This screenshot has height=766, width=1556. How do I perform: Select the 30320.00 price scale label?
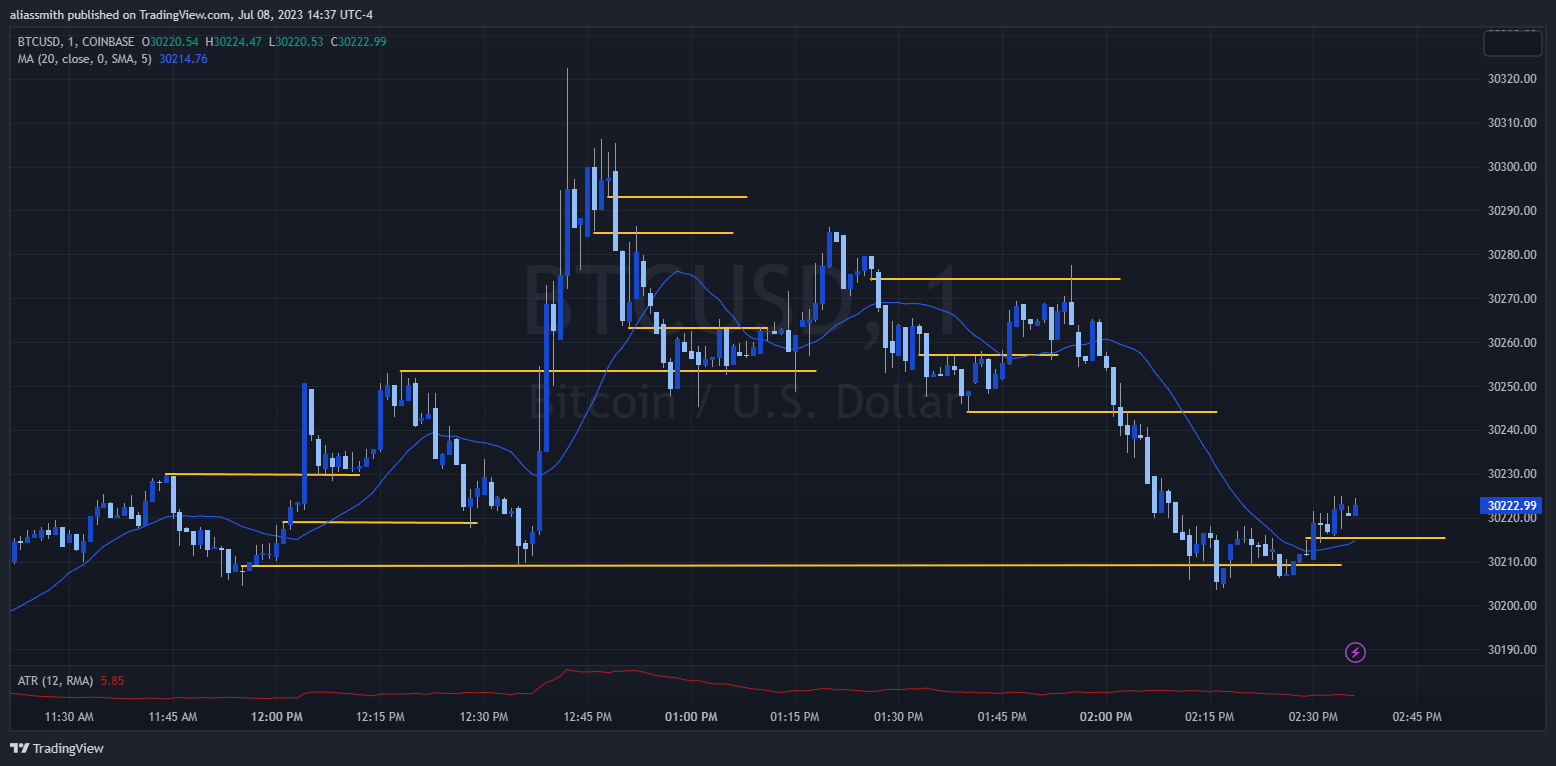[1510, 78]
